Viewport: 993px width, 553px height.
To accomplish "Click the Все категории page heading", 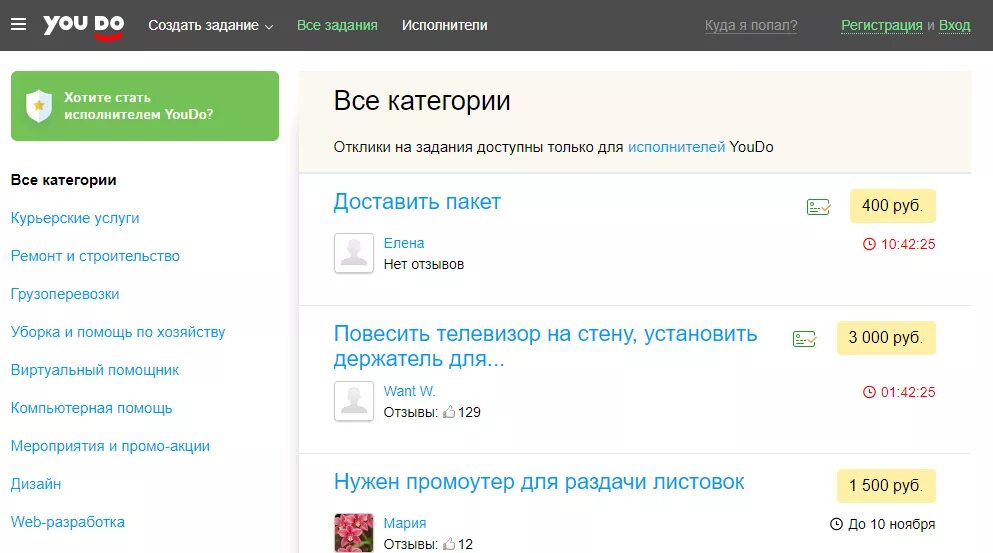I will [x=422, y=101].
